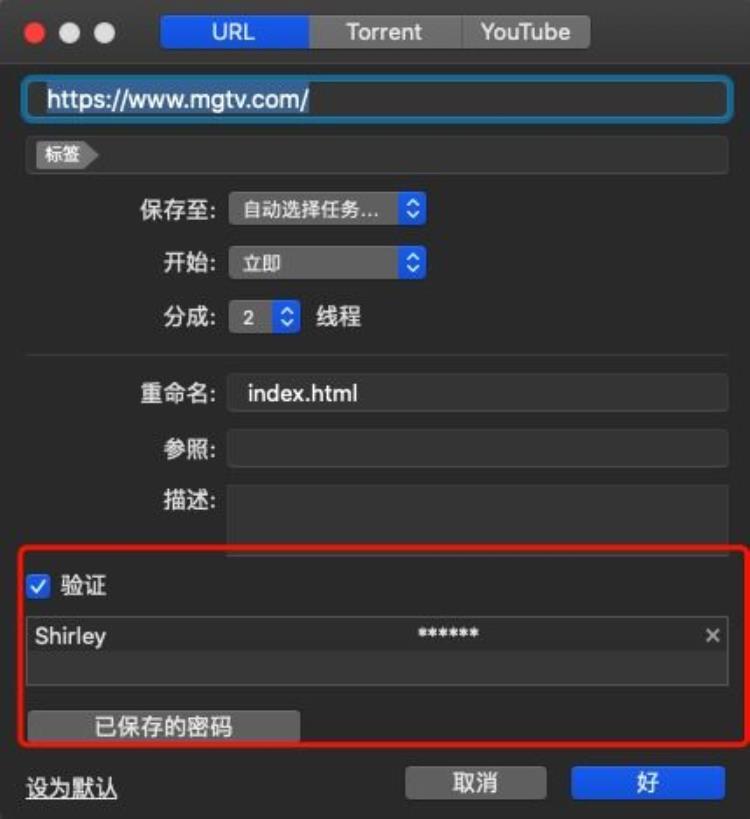Open 已保存的密码 saved passwords
The width and height of the screenshot is (750, 819).
163,727
